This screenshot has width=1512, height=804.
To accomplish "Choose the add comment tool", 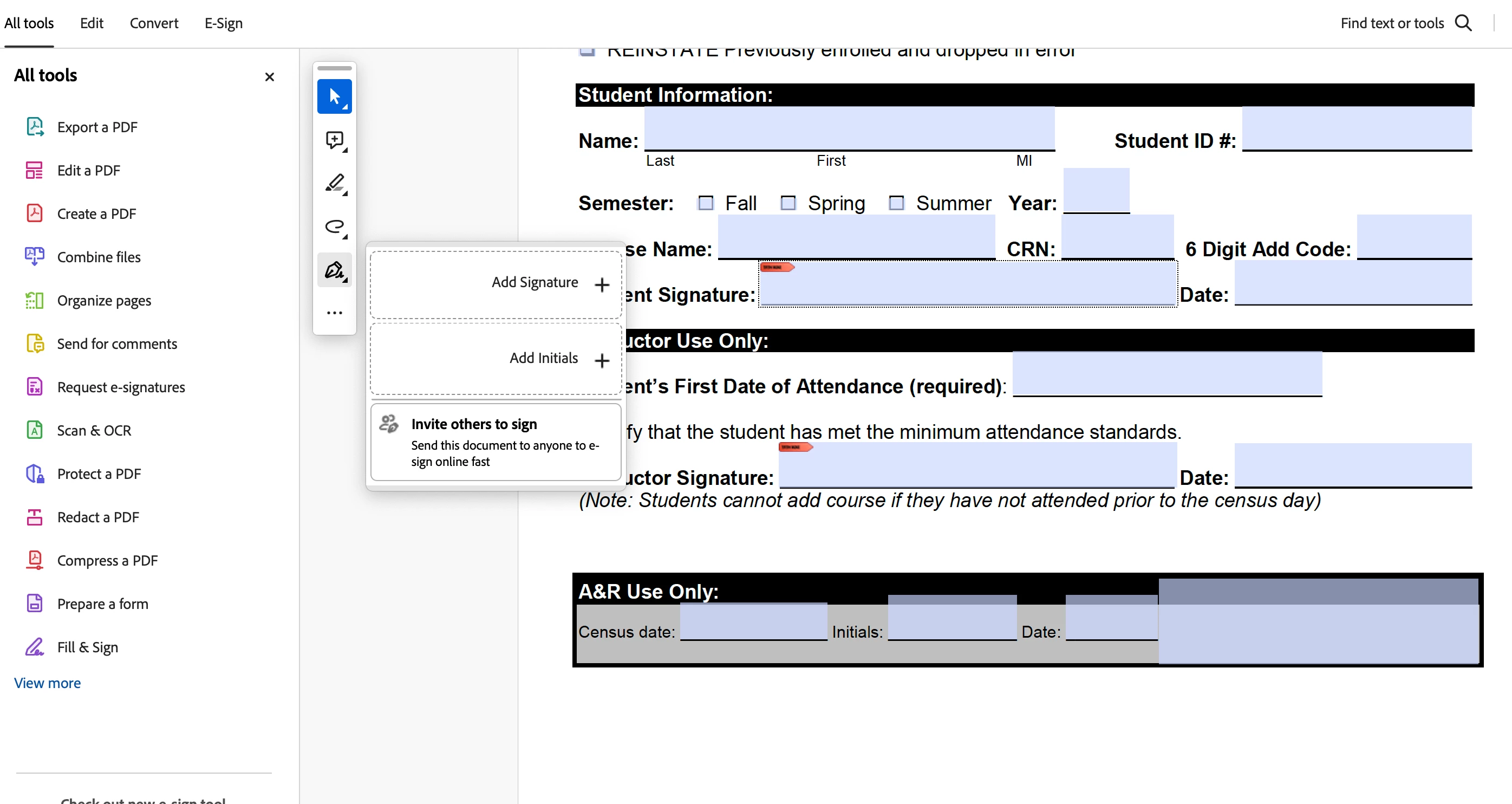I will pos(334,140).
